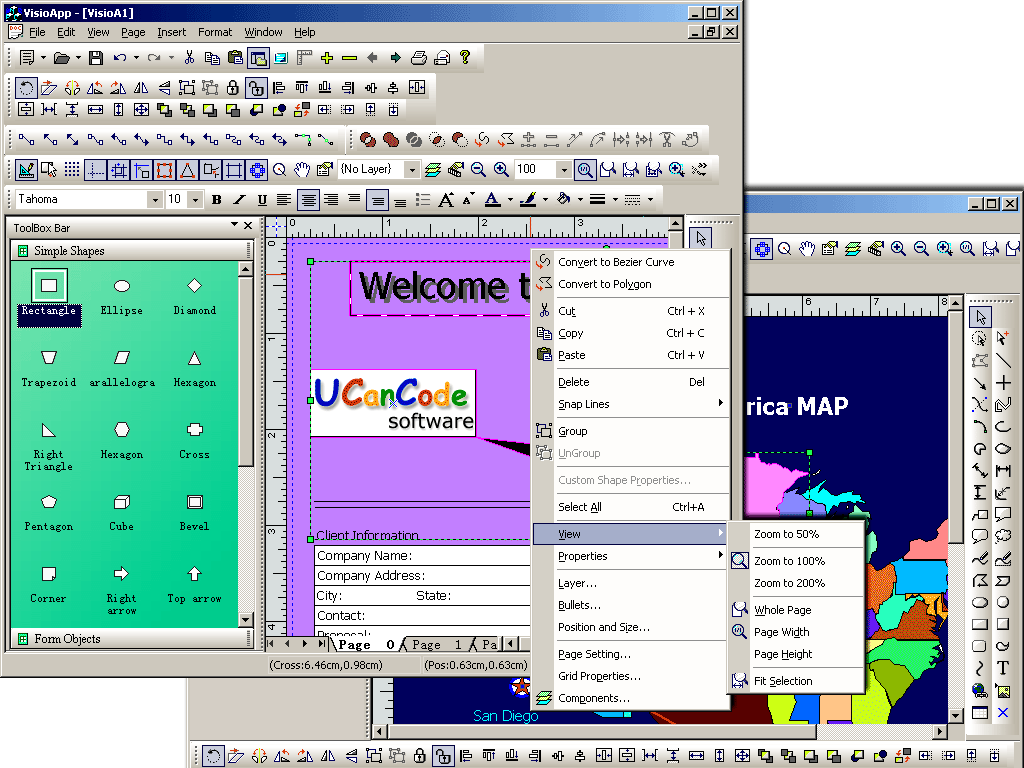Click the Print icon in the top toolbar

tap(418, 57)
